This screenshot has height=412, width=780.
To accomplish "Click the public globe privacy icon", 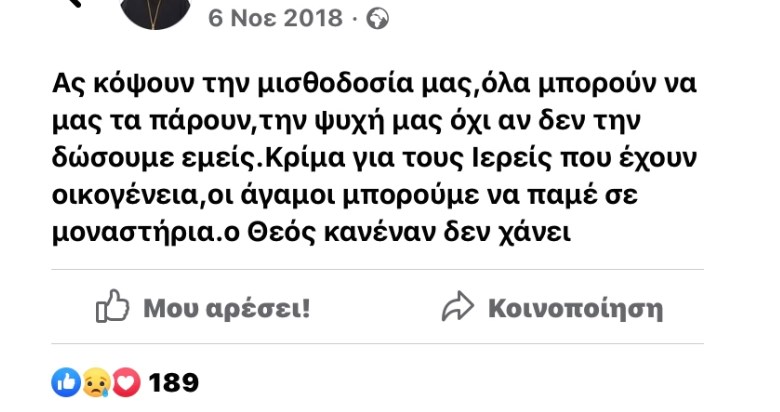I will 378,20.
